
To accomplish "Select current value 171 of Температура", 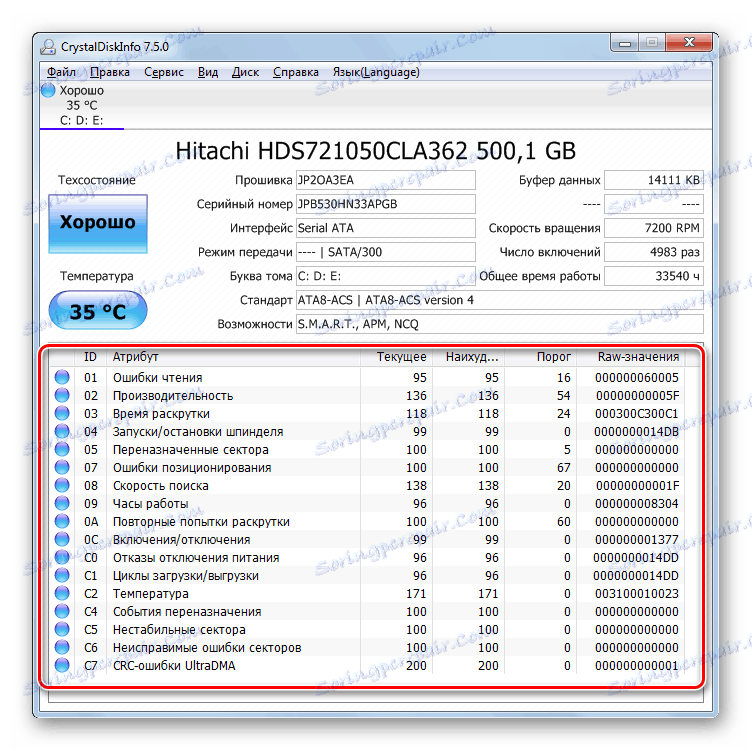I will [416, 593].
